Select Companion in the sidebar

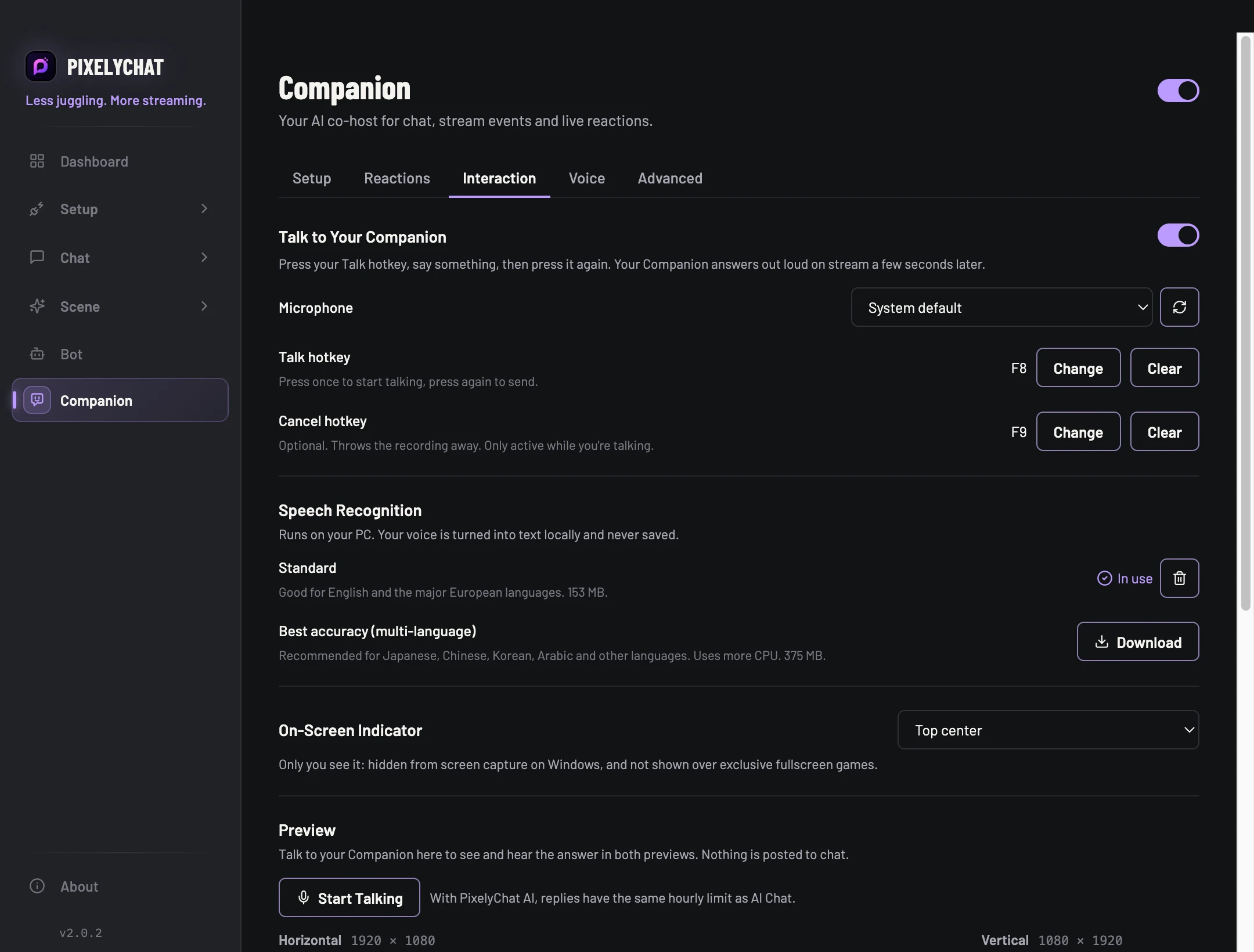coord(120,400)
